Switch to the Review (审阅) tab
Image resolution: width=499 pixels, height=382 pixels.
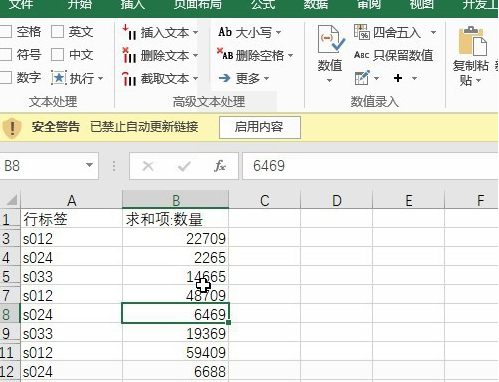[369, 5]
